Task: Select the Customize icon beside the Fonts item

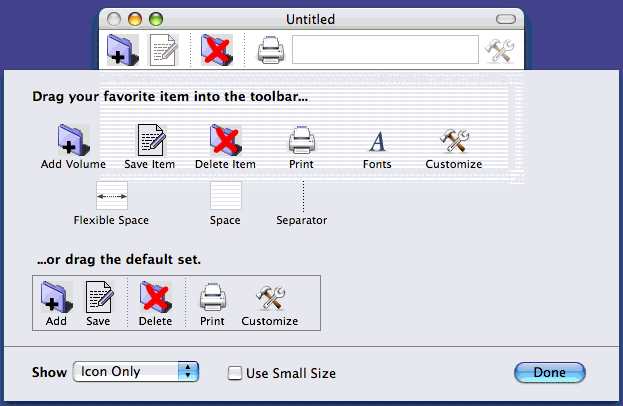Action: tap(454, 141)
